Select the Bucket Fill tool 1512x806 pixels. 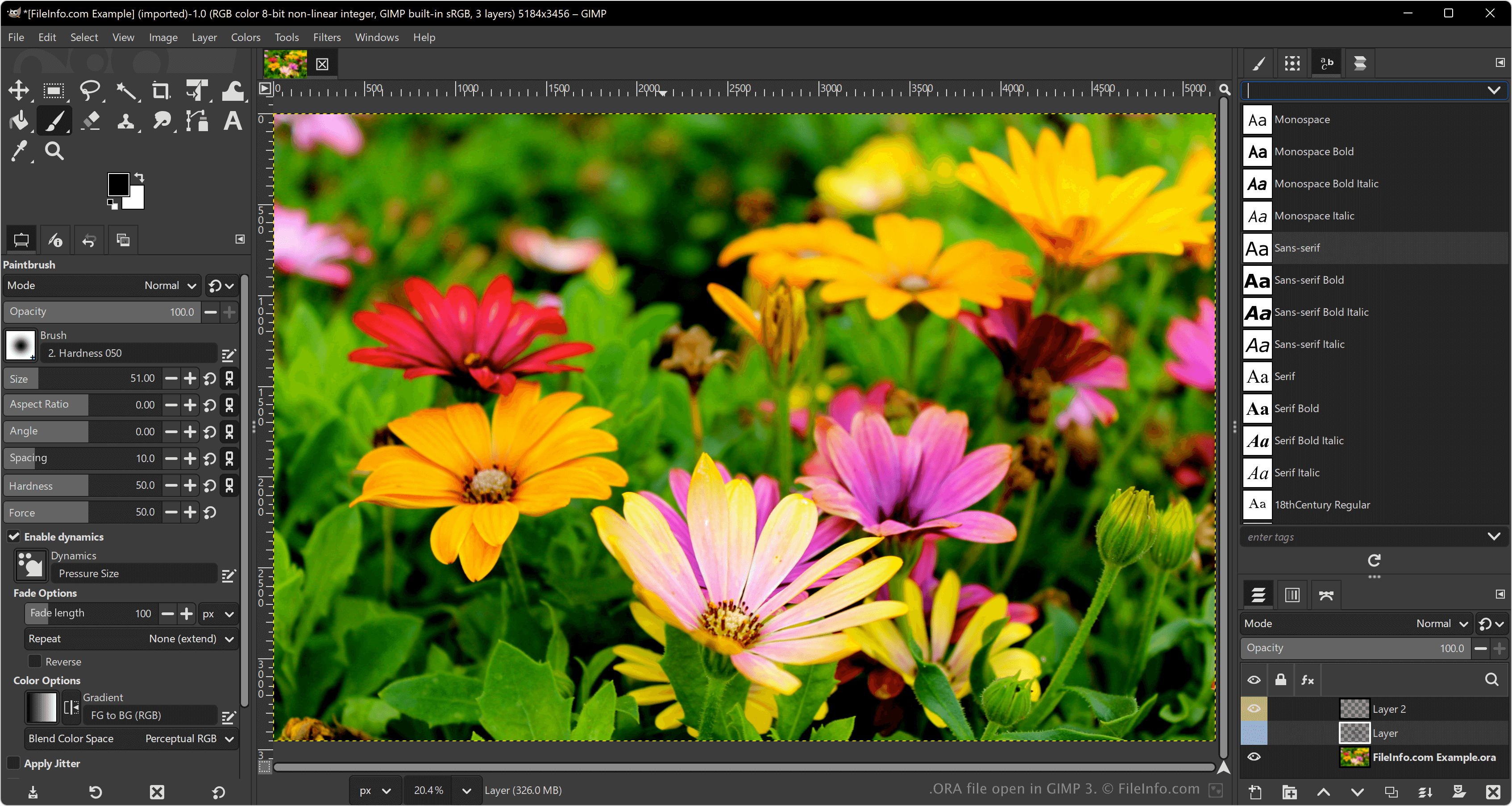pyautogui.click(x=19, y=121)
